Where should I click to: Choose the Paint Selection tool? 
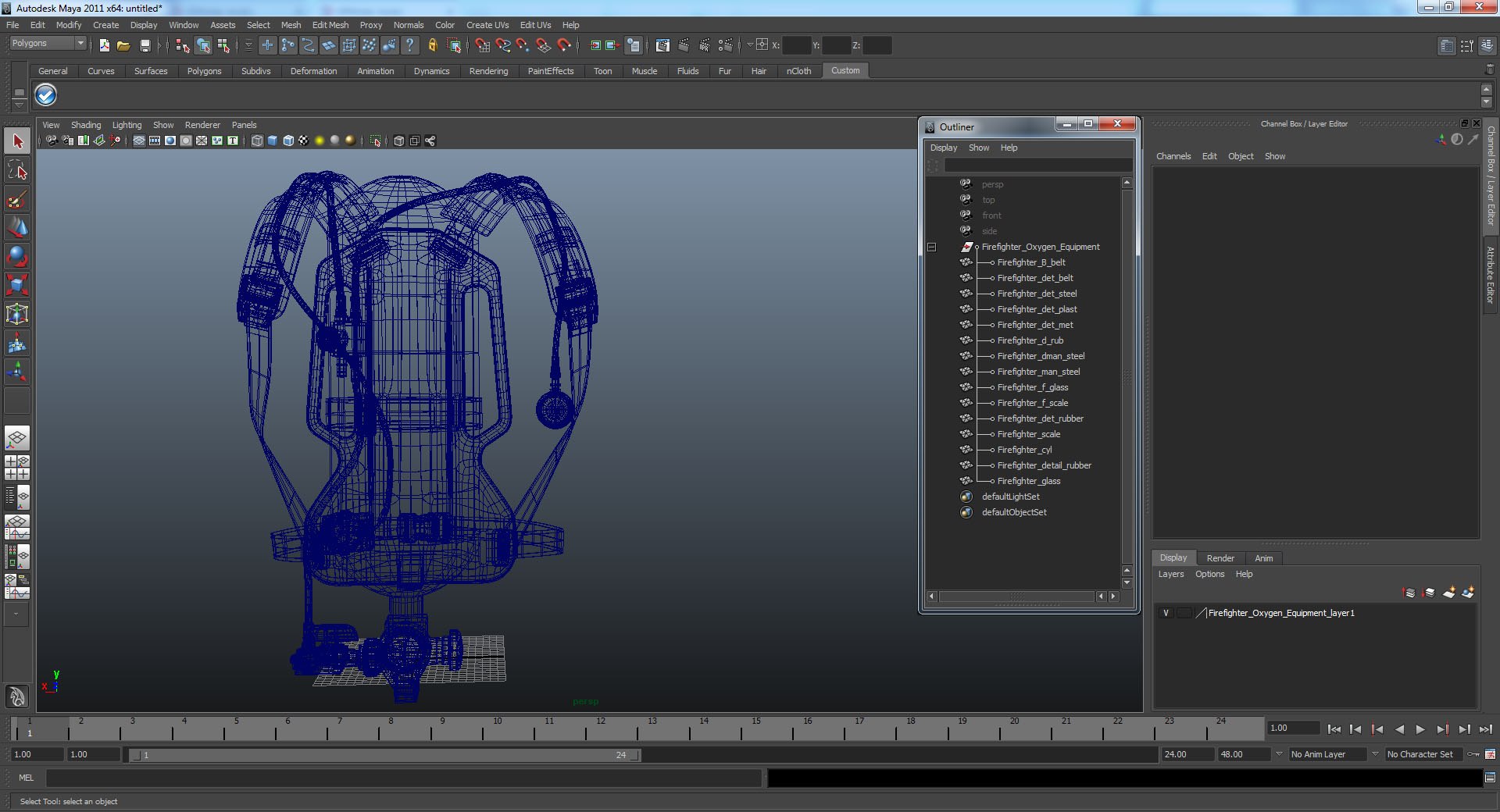coord(17,199)
